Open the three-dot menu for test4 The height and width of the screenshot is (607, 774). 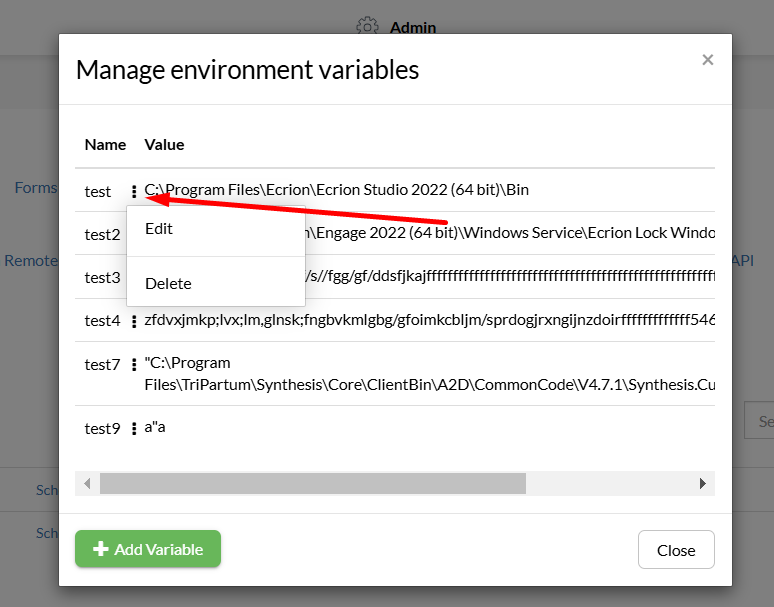coord(134,321)
